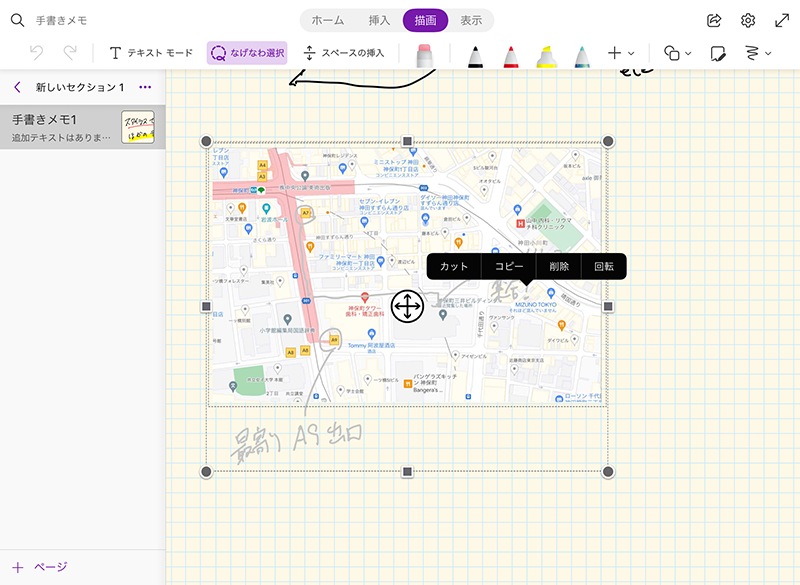Click the 神保町タワー red pin on map
The image size is (800, 585).
pos(364,297)
